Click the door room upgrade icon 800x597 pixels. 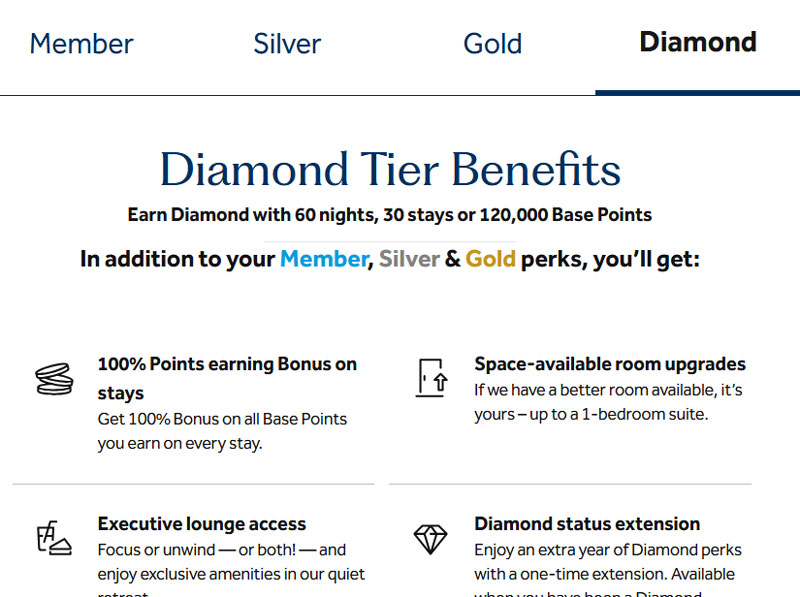click(x=431, y=378)
